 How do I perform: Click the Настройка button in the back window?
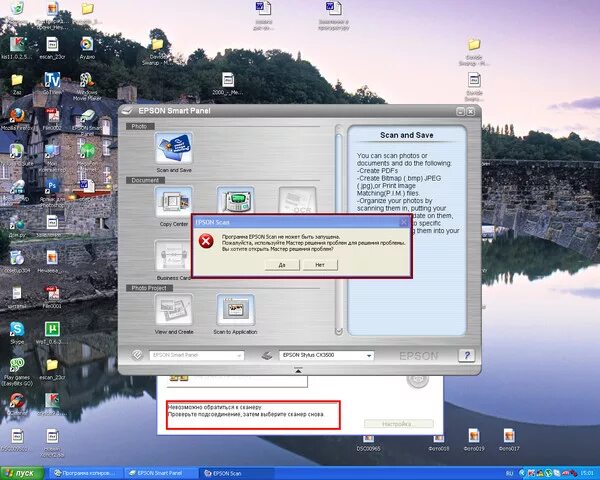point(398,424)
